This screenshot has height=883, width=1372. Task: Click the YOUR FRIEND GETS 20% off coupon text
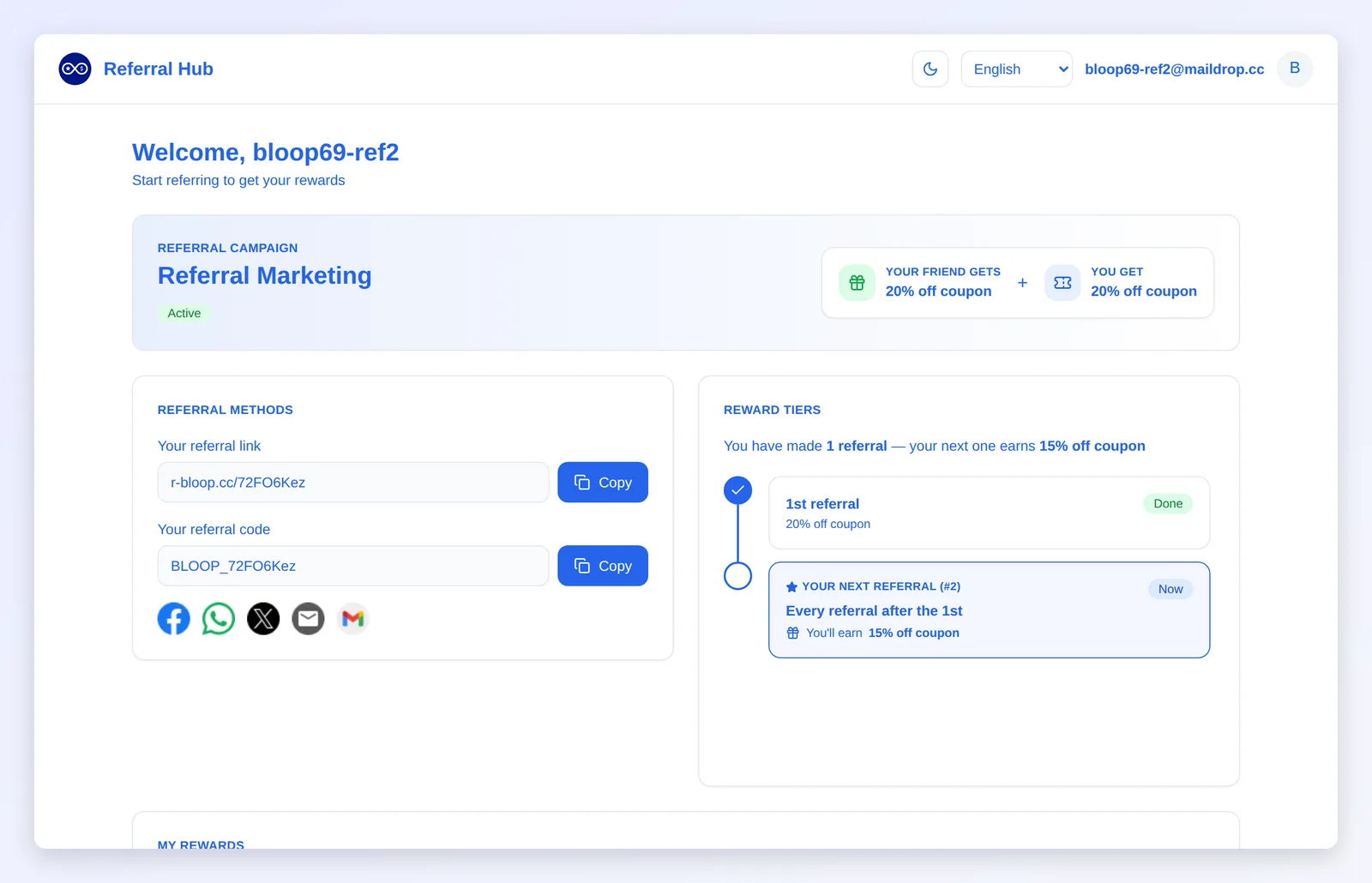(x=942, y=282)
